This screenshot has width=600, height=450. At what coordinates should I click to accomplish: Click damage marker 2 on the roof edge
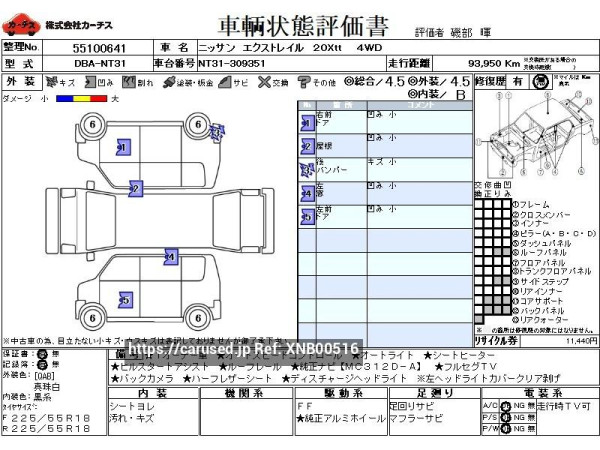coord(134,187)
